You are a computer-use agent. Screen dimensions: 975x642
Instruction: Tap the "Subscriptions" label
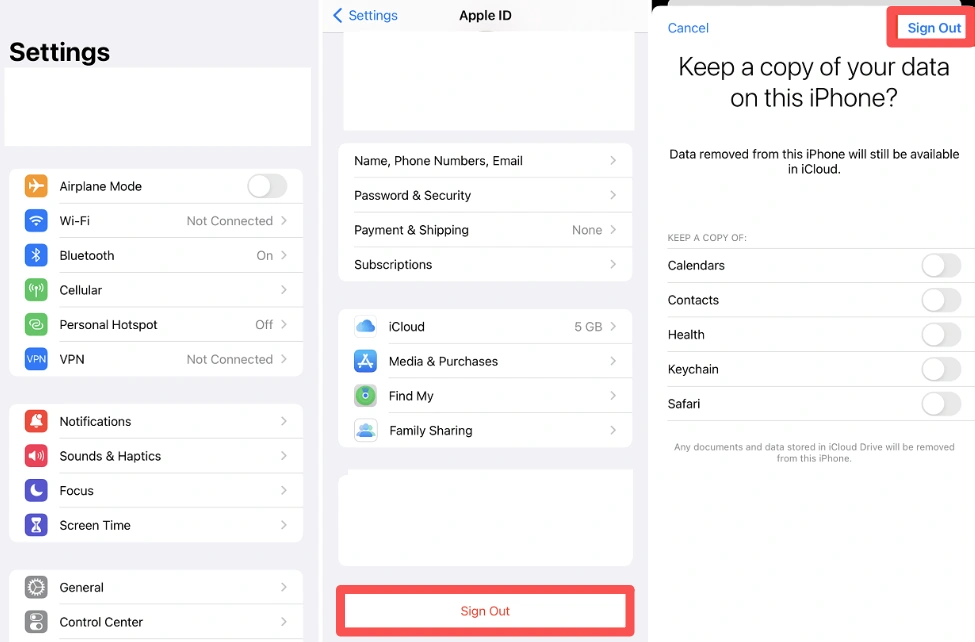393,264
